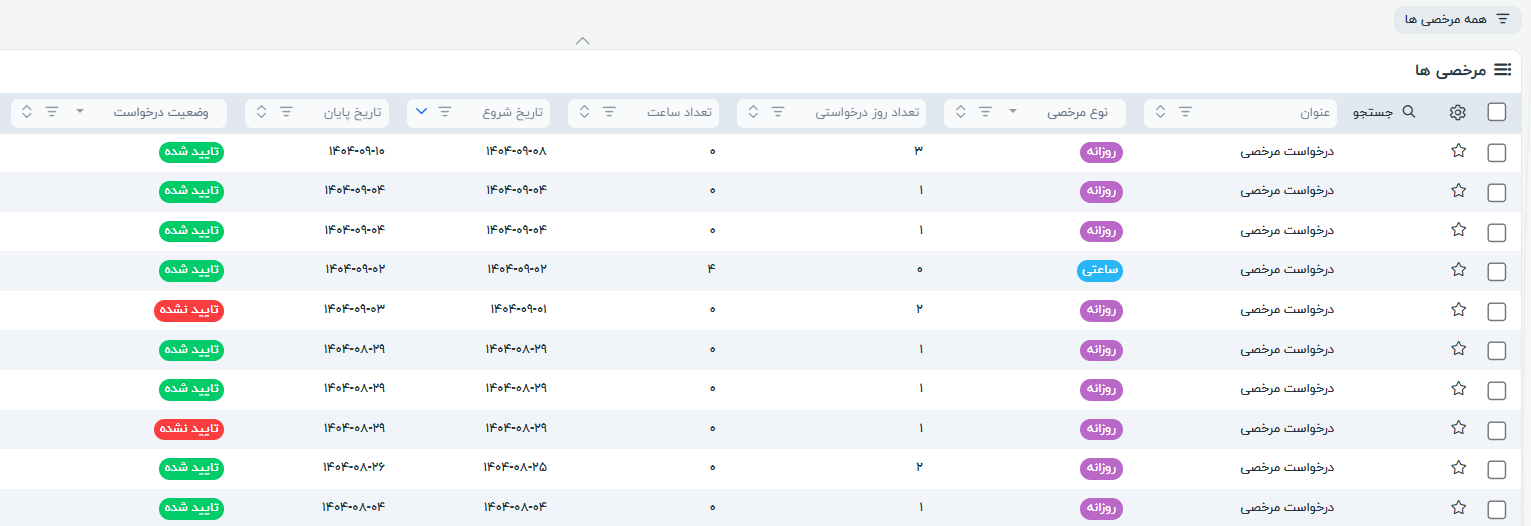Star the hourly (ساعتی) leave row
Screen dimensions: 1531x526
pos(1458,270)
